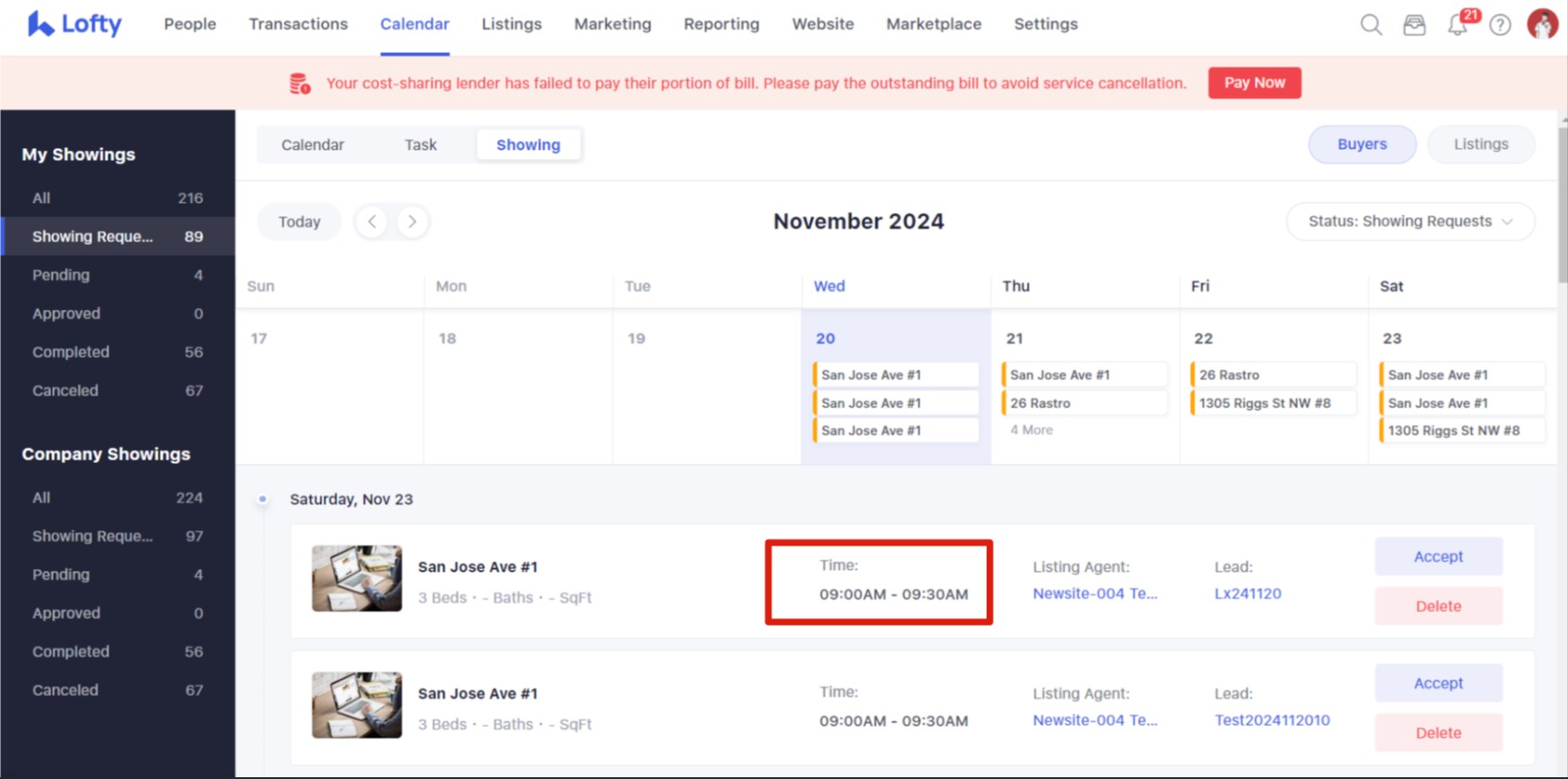The image size is (1568, 779).
Task: Open first Newsite-004 listing agent link
Action: point(1094,593)
